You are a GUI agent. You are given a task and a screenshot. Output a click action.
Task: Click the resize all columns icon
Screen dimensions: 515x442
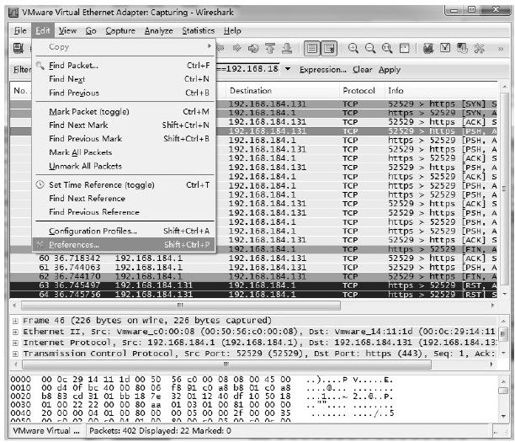pos(404,49)
